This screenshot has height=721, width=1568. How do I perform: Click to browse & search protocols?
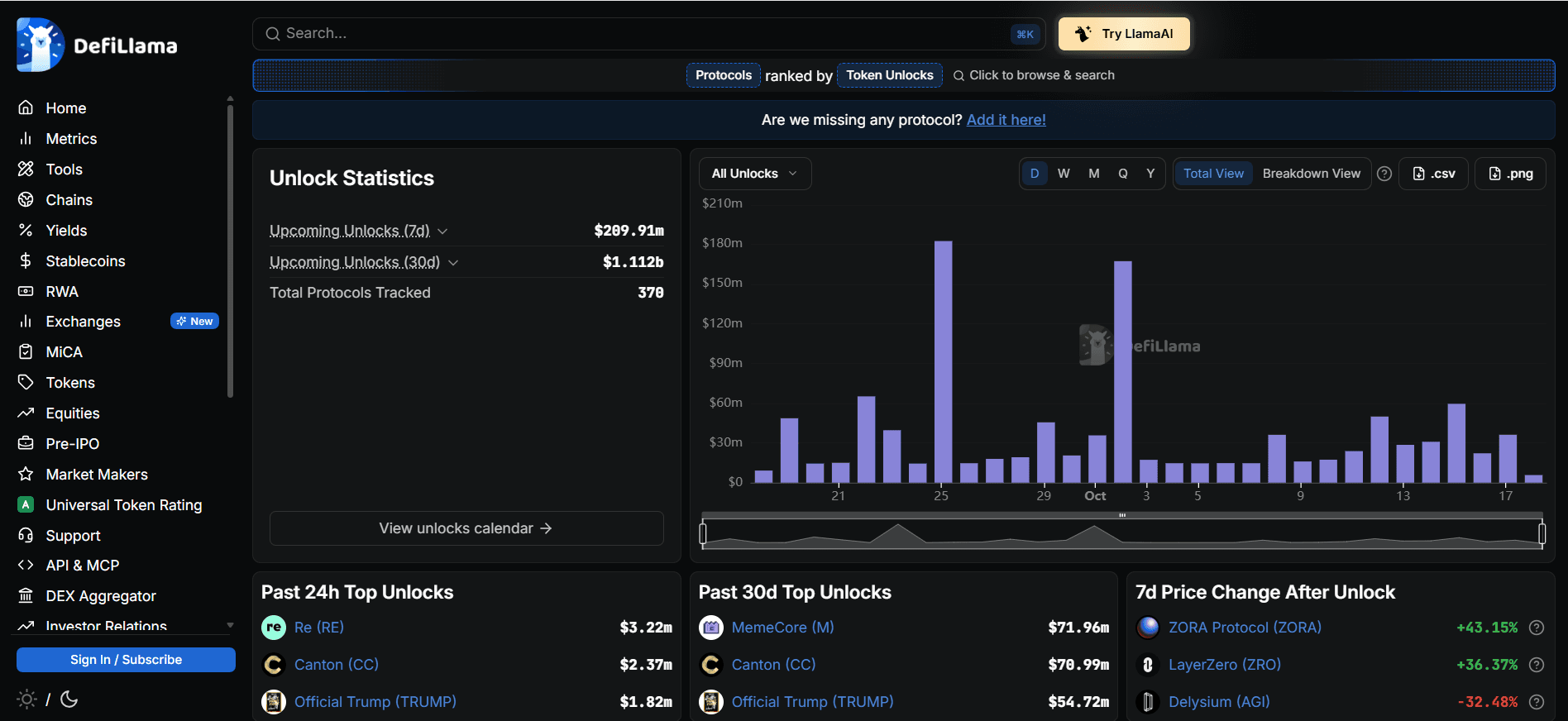1034,75
